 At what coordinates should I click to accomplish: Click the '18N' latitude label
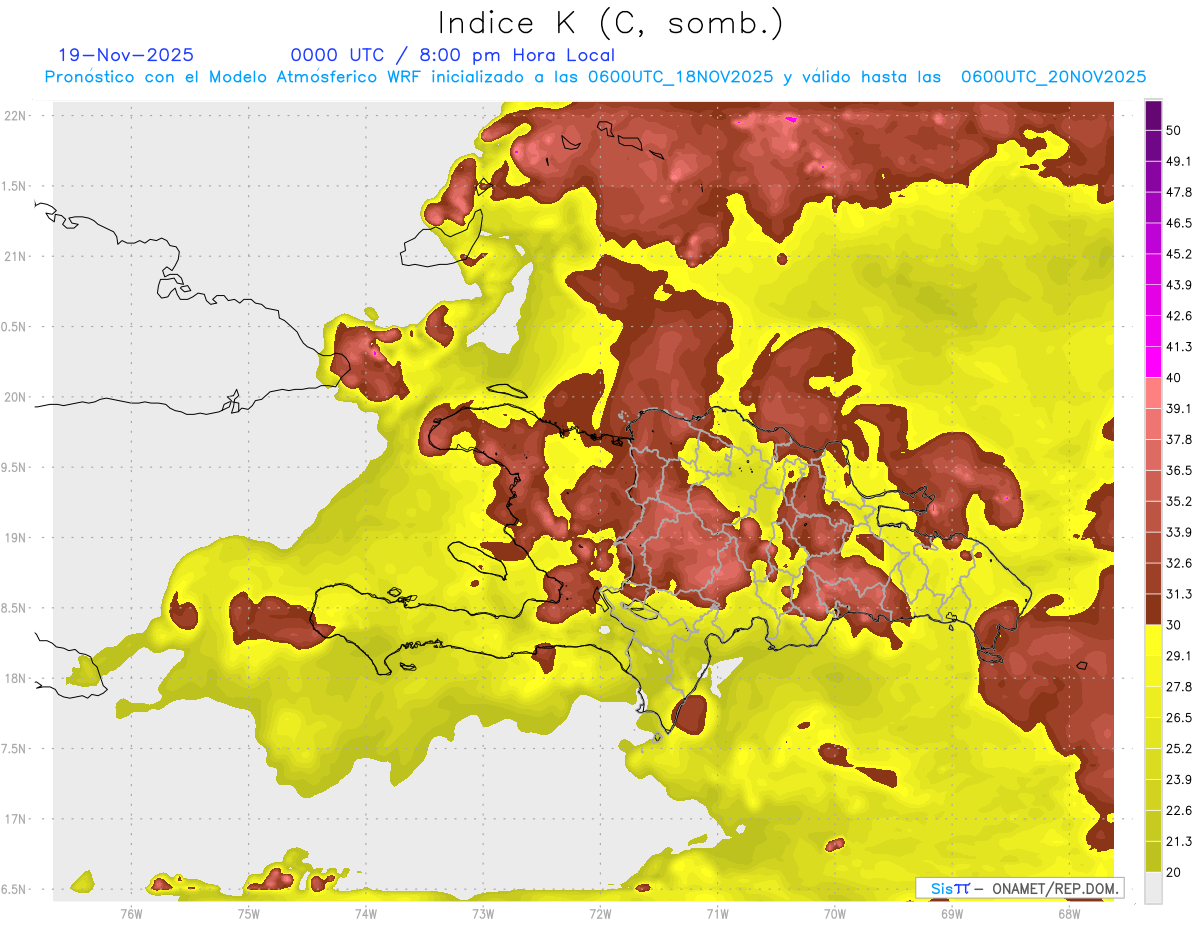[x=17, y=678]
